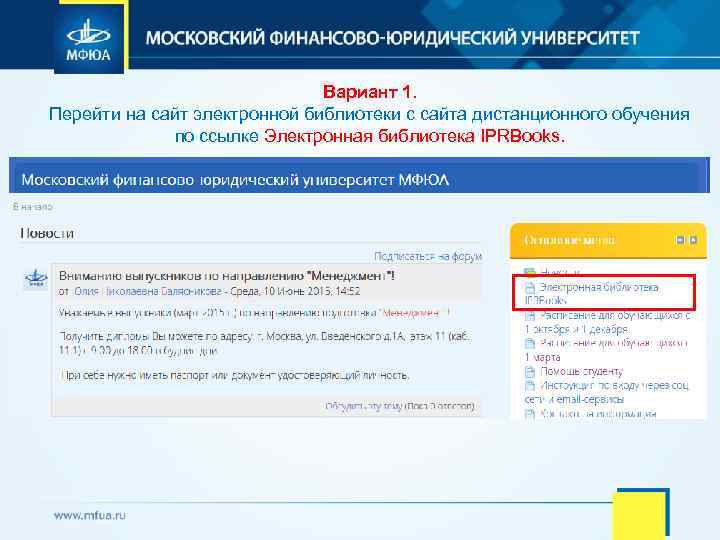Click the Подписаться на форум link
The width and height of the screenshot is (720, 540).
[x=428, y=256]
